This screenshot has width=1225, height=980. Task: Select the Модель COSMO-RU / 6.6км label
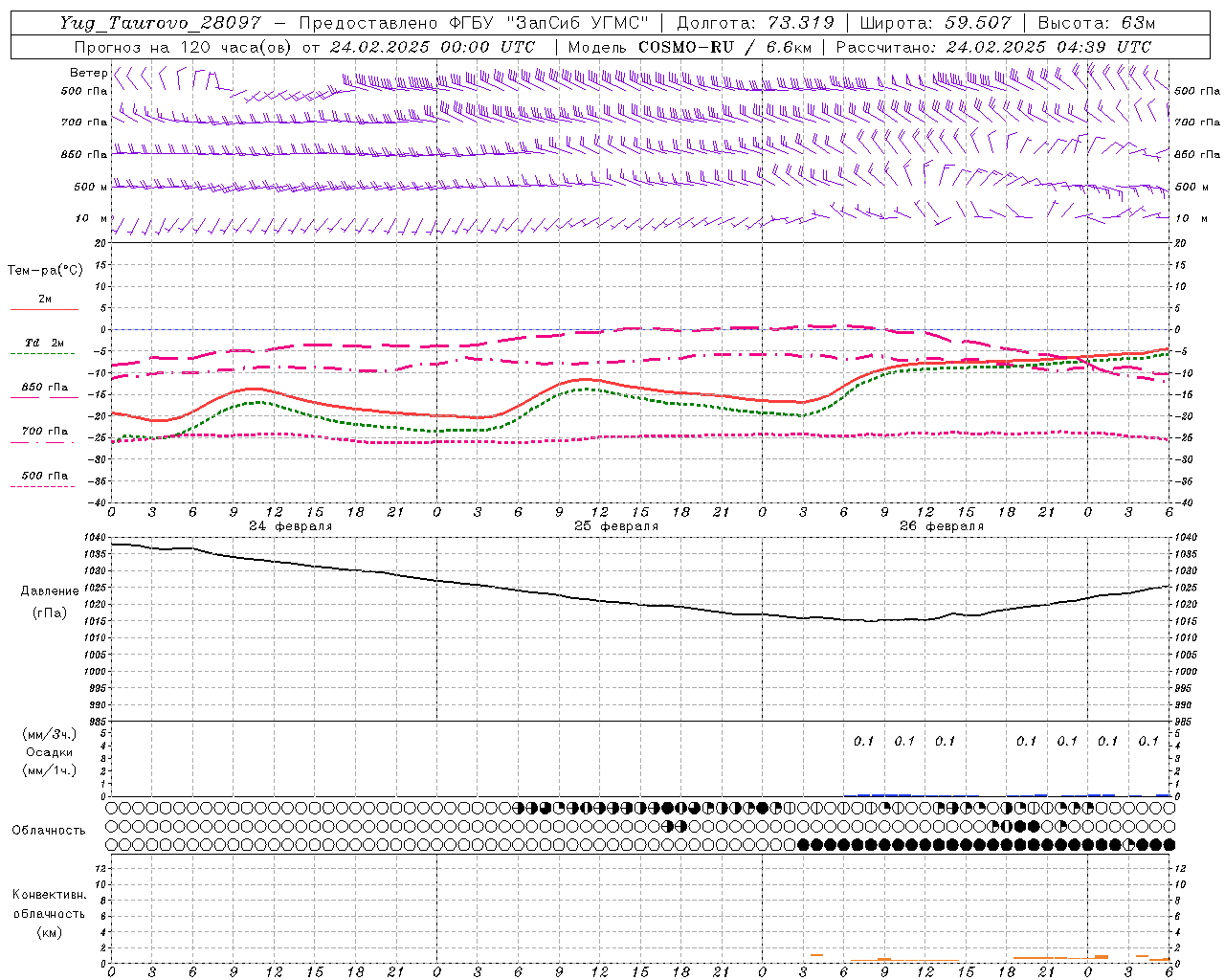click(689, 47)
